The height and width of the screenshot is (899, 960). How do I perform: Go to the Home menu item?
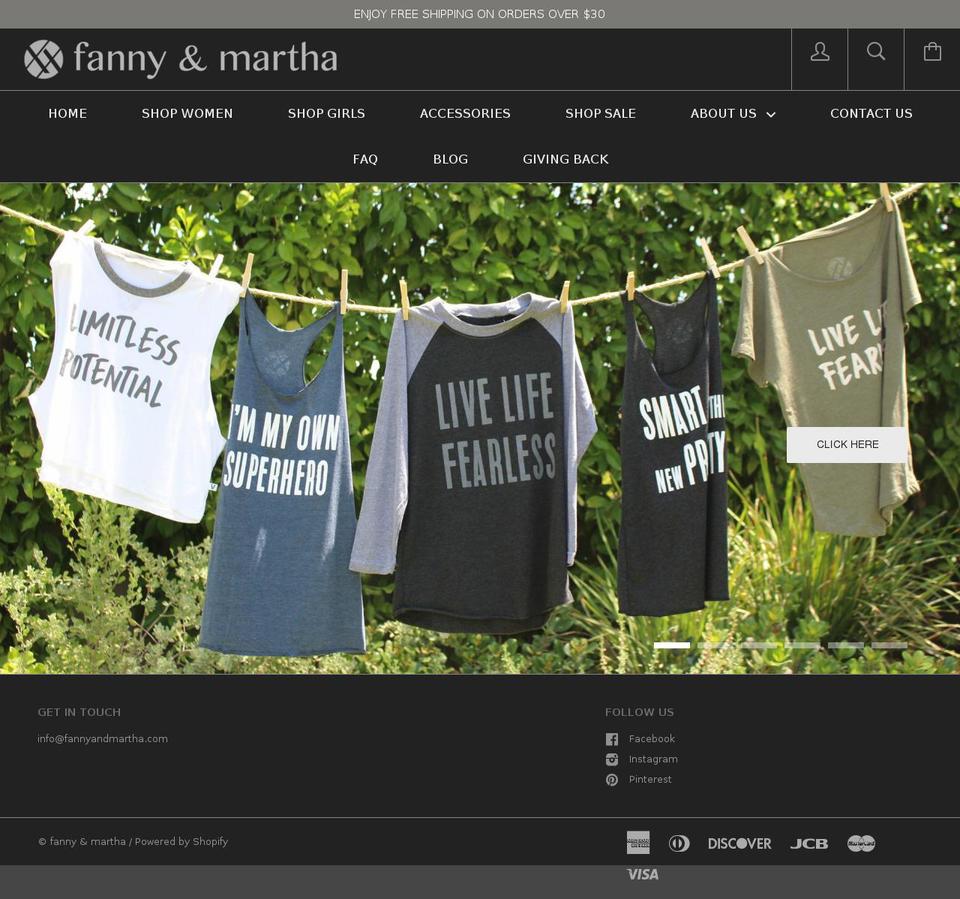67,113
